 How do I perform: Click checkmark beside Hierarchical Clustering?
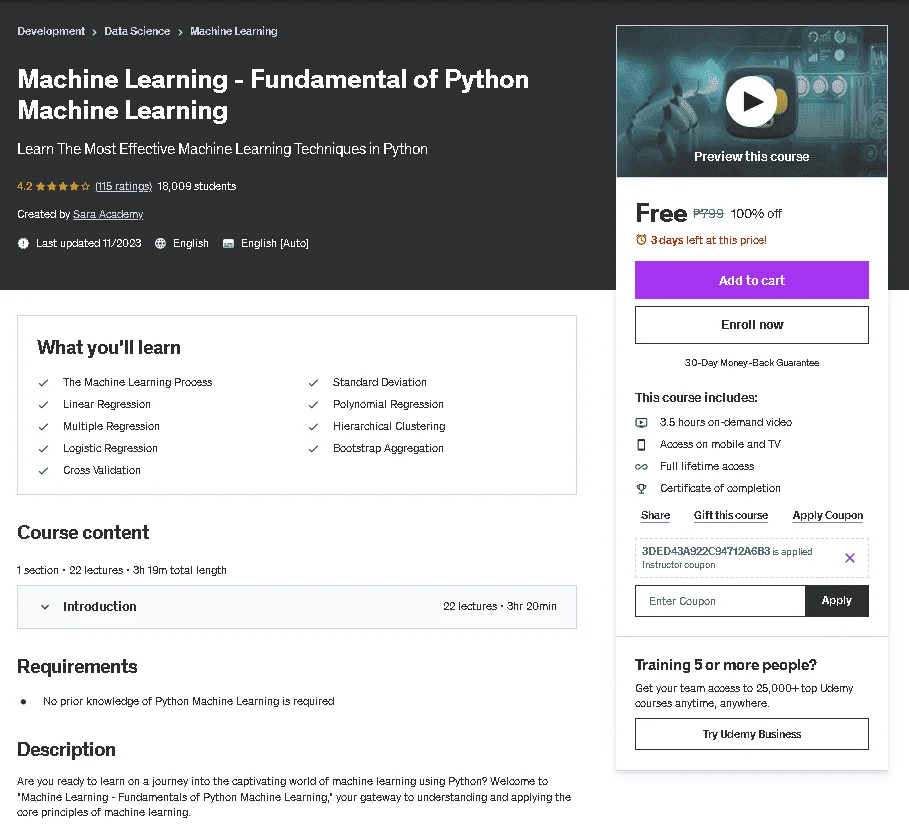pos(313,427)
